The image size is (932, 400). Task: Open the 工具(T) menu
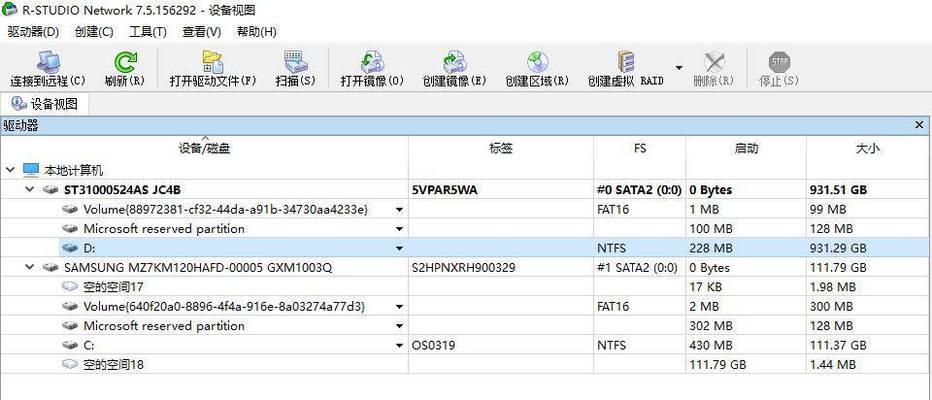(x=148, y=32)
